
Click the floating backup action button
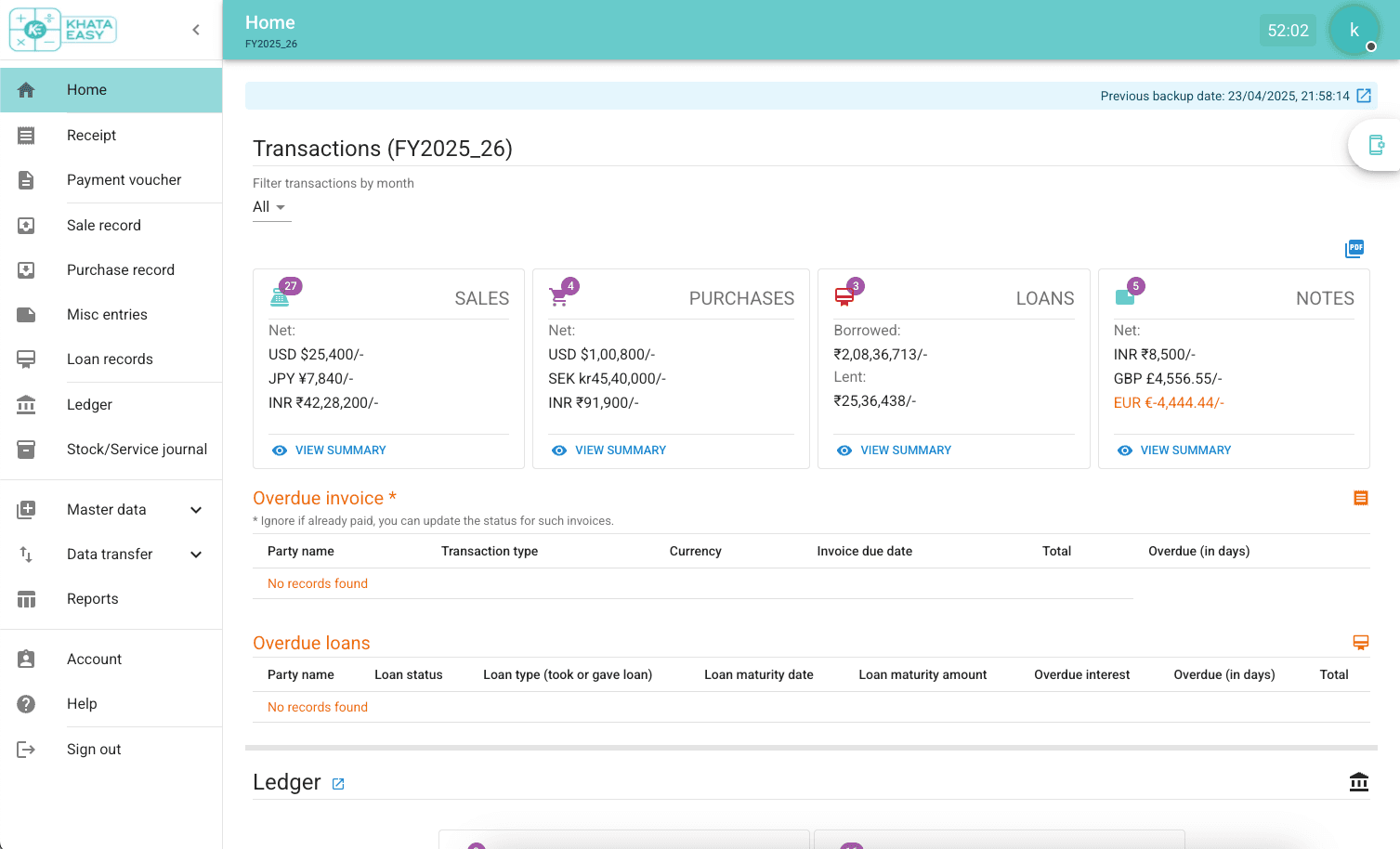[x=1377, y=145]
